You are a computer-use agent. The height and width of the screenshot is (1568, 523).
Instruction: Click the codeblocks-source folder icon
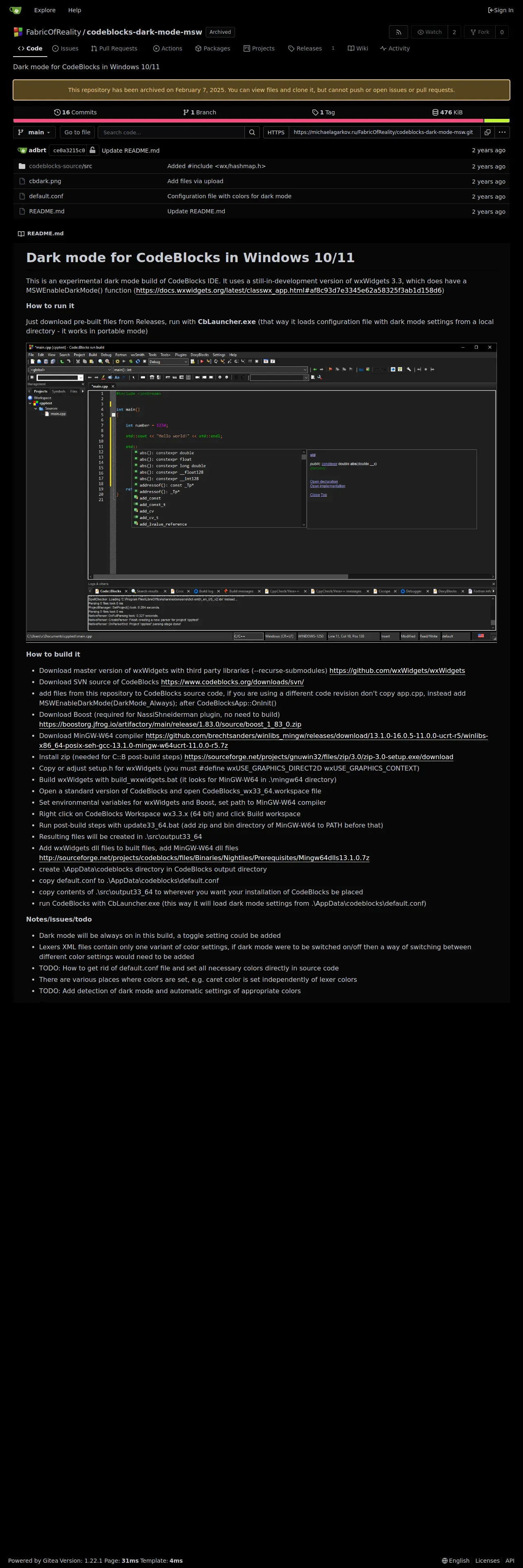[22, 166]
